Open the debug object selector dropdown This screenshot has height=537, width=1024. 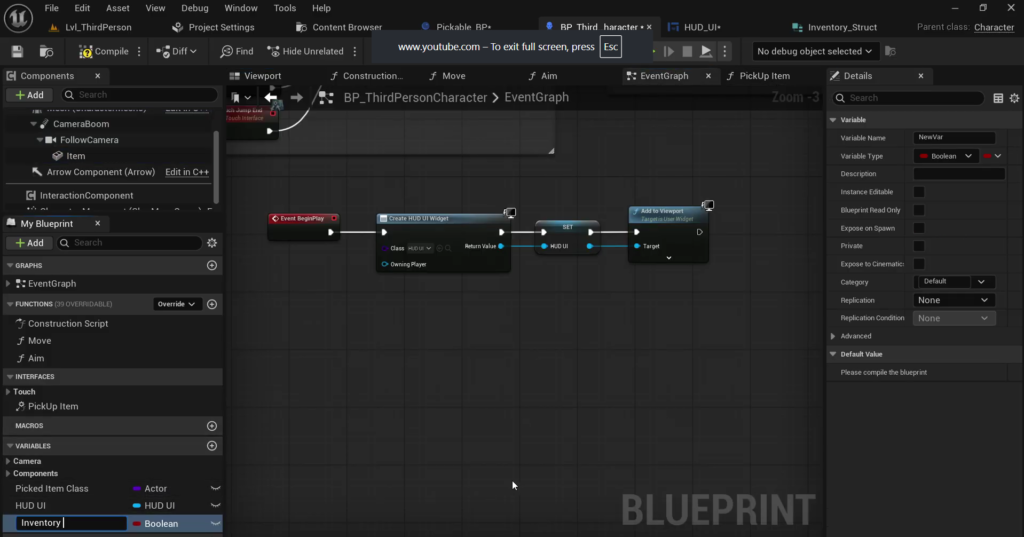(814, 51)
